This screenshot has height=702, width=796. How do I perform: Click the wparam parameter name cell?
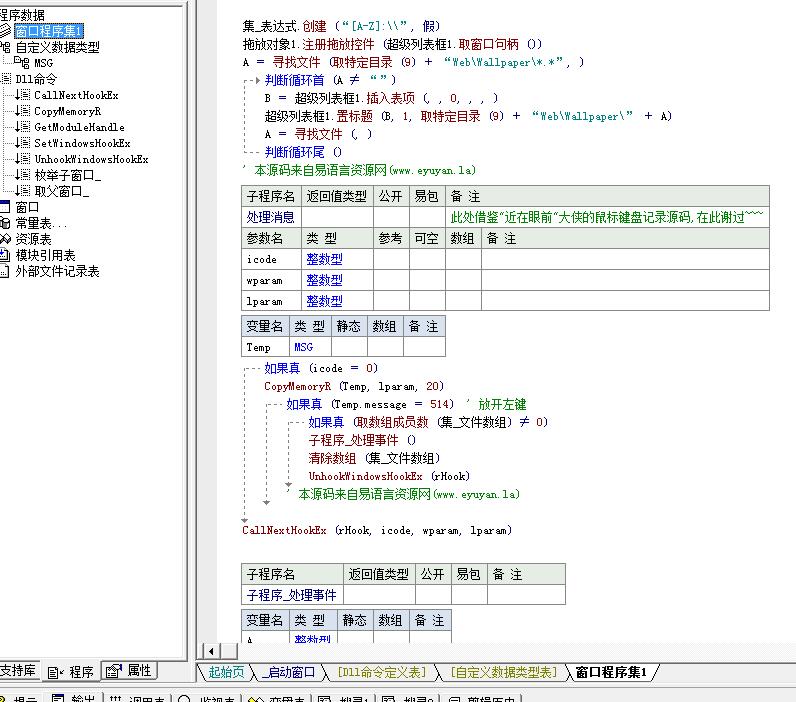271,280
